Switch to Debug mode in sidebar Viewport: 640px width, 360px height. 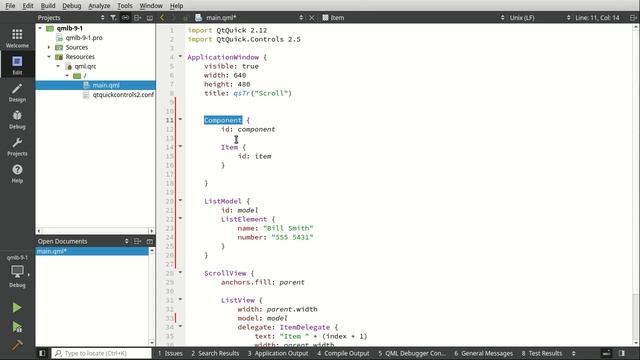tap(17, 119)
